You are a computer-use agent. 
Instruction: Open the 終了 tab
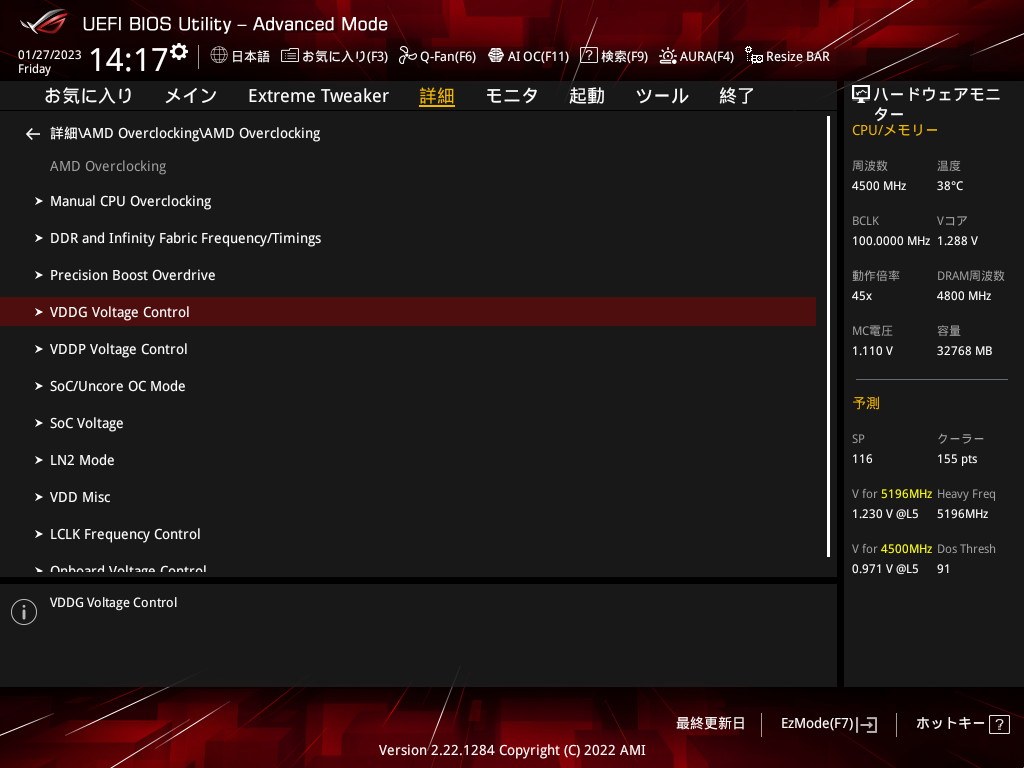(737, 96)
